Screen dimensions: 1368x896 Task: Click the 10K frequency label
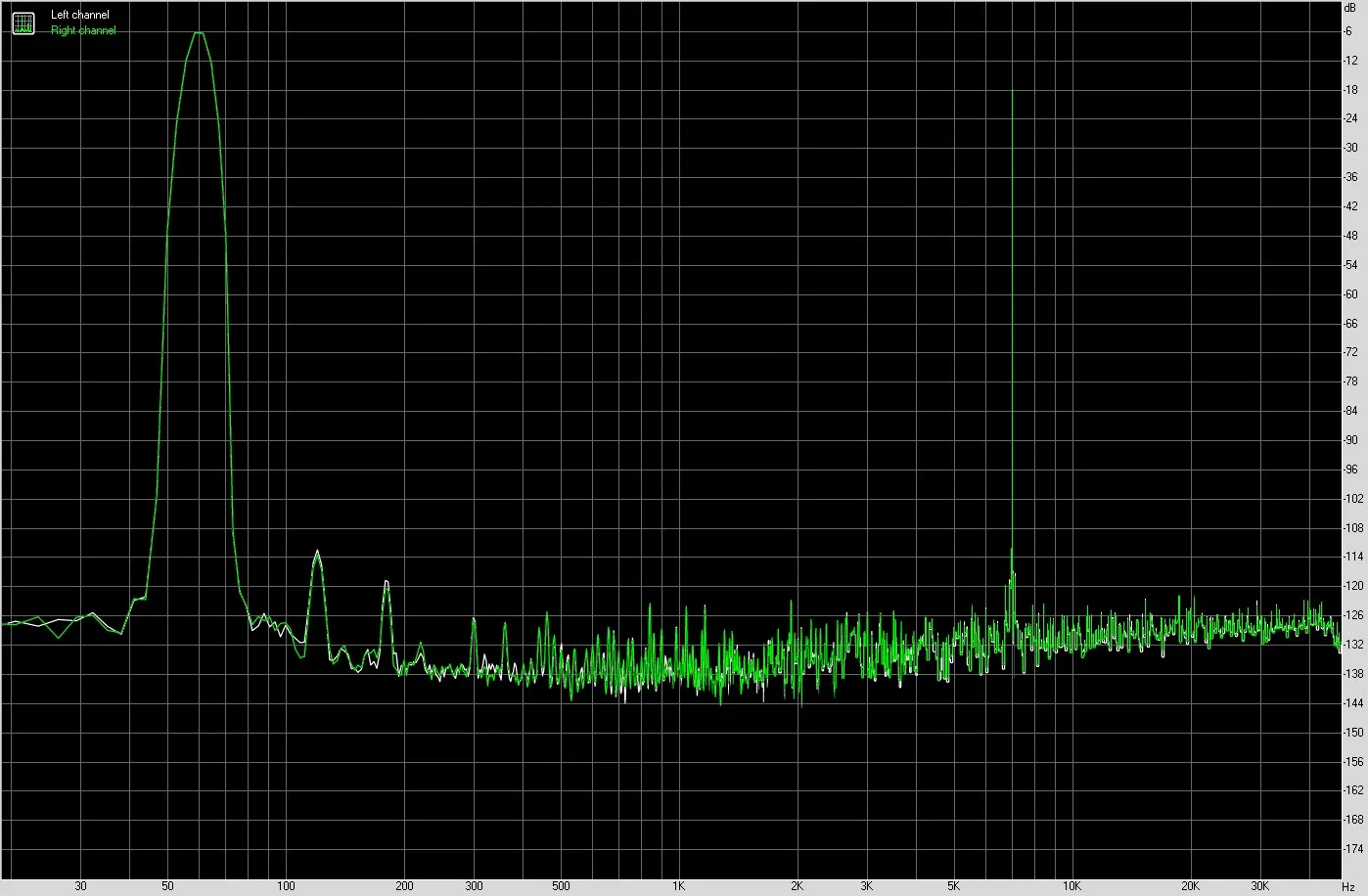coord(1072,886)
